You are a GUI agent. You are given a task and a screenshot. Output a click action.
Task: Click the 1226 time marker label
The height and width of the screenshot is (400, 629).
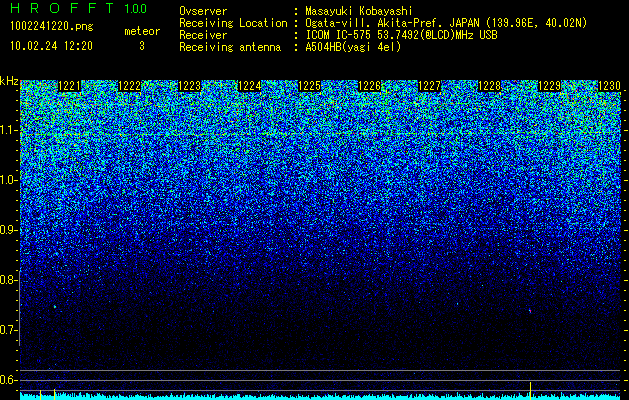click(369, 86)
